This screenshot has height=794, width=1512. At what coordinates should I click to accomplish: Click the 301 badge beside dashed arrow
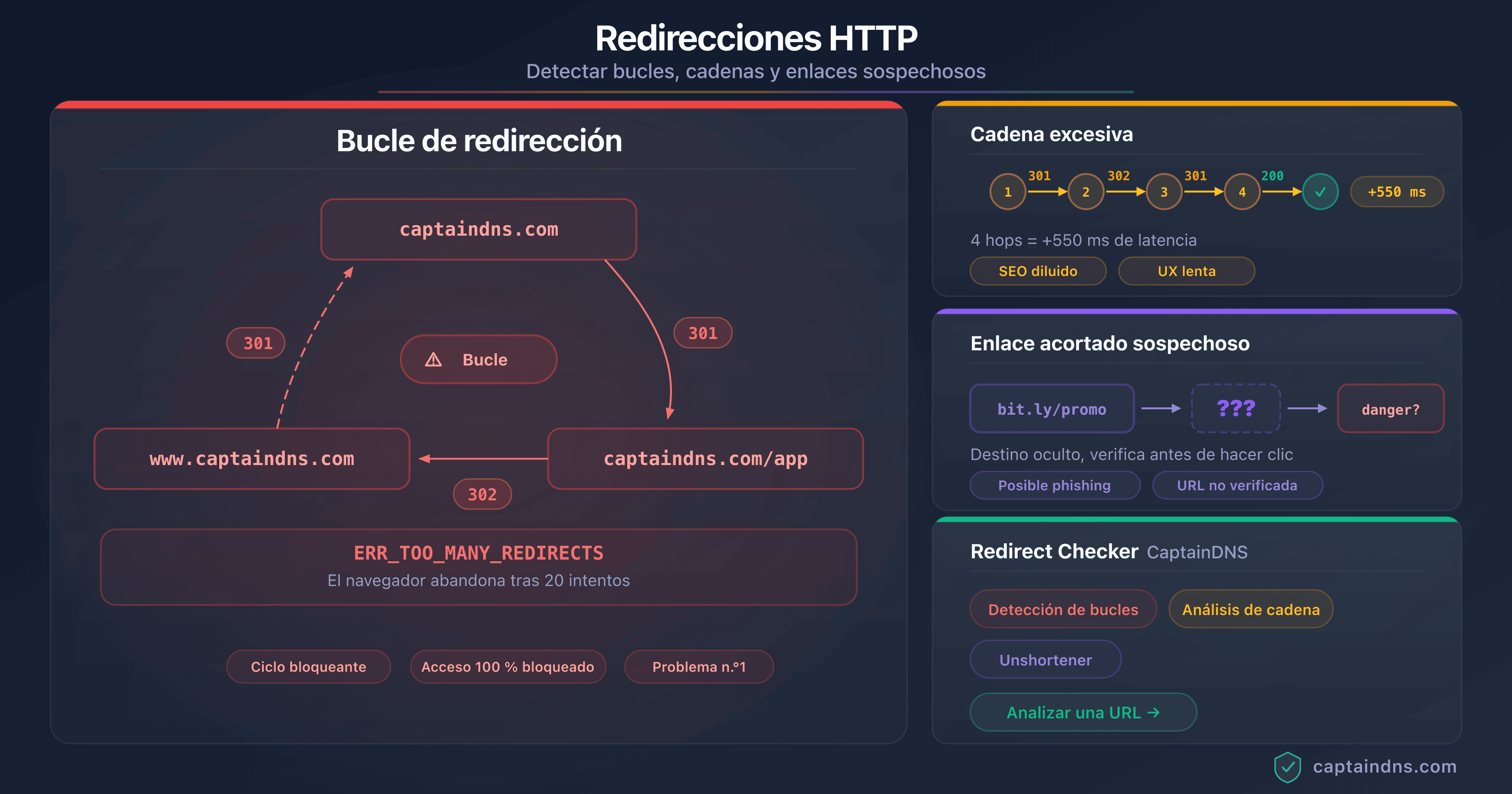(x=255, y=343)
